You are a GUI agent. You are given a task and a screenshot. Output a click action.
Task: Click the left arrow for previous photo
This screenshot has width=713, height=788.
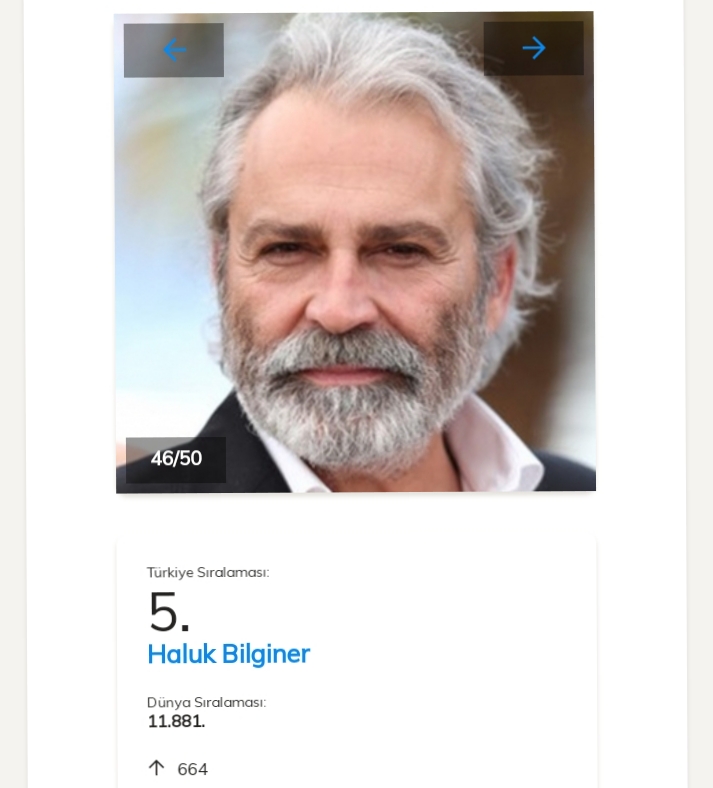click(175, 50)
